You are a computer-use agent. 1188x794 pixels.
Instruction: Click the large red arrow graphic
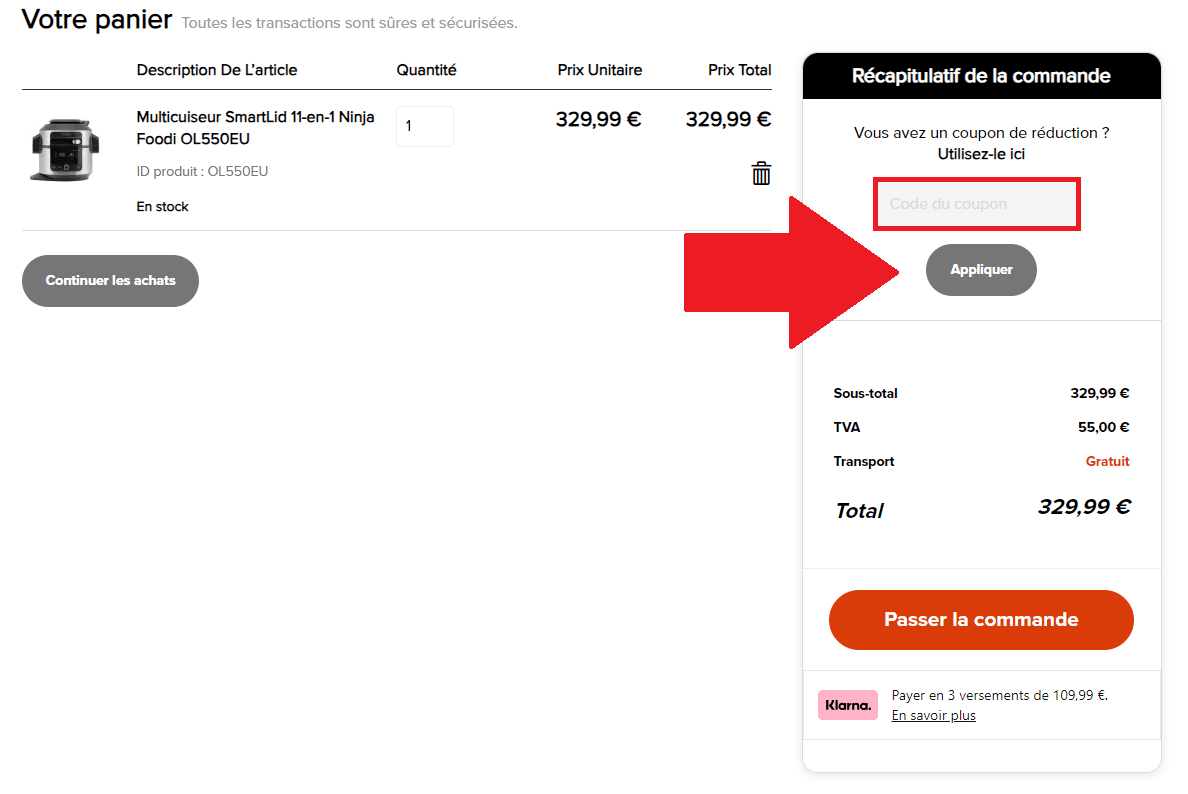tap(791, 273)
